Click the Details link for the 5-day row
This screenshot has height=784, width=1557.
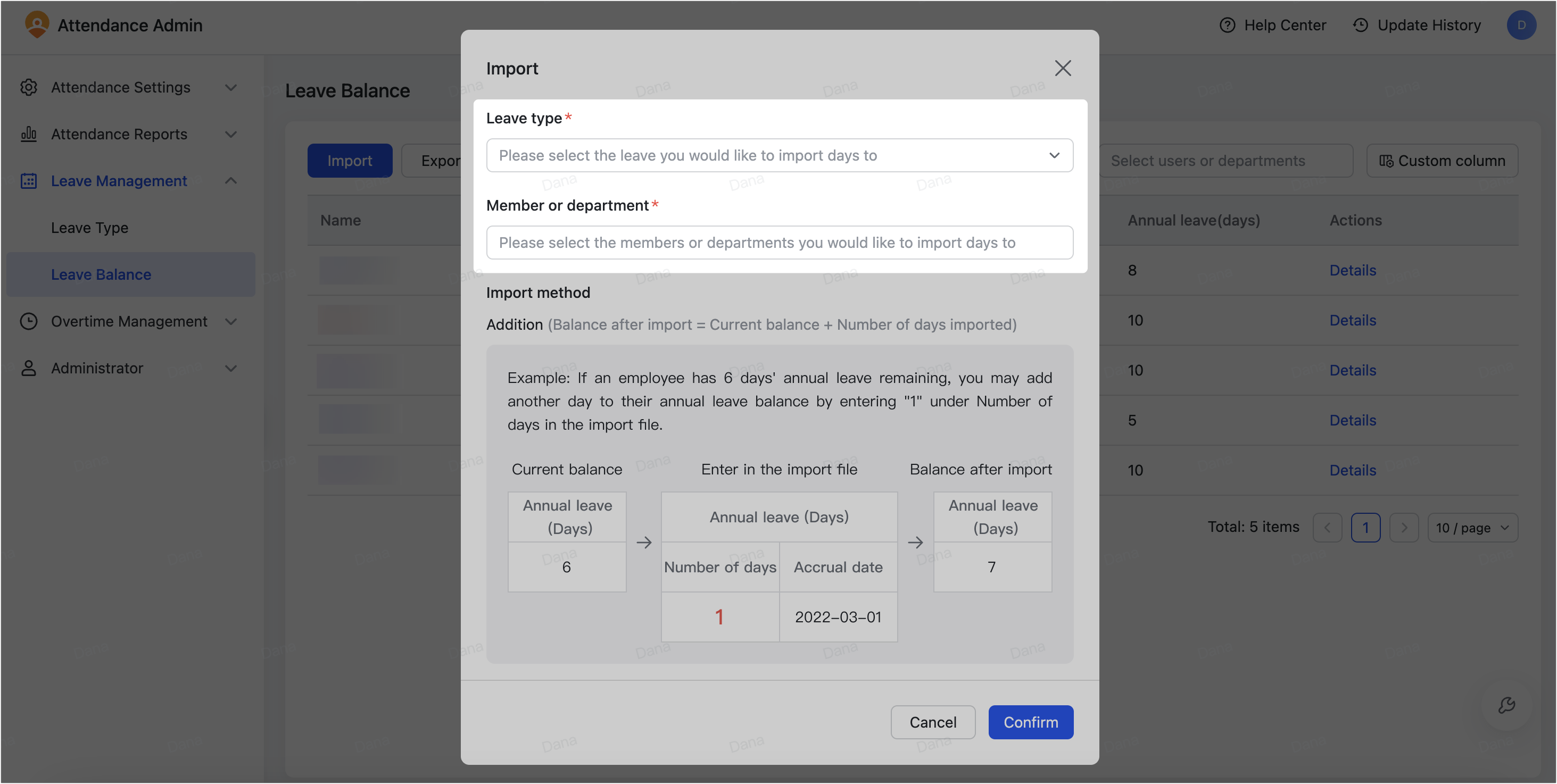click(x=1352, y=420)
